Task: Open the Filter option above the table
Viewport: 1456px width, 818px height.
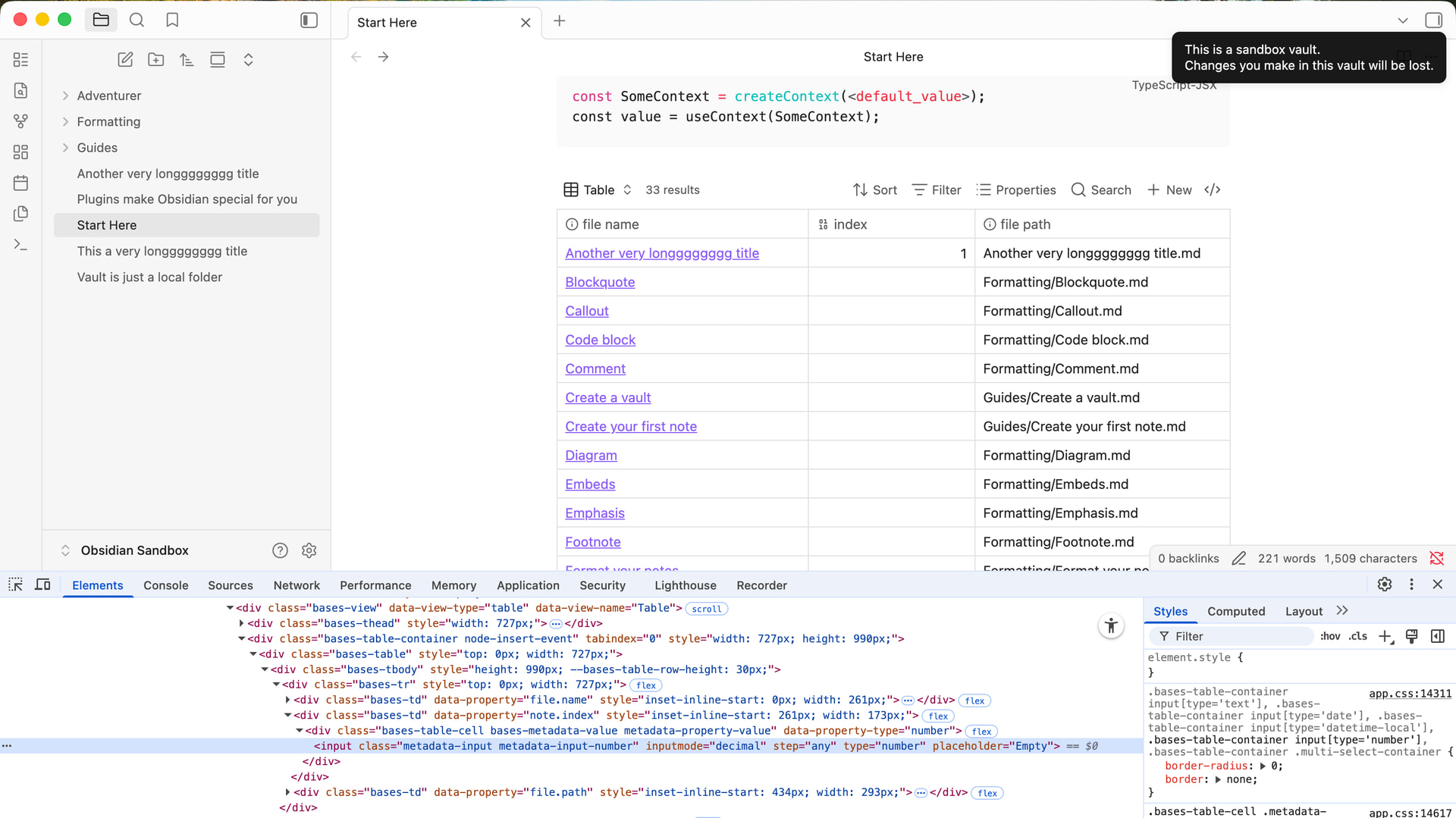Action: click(x=937, y=190)
